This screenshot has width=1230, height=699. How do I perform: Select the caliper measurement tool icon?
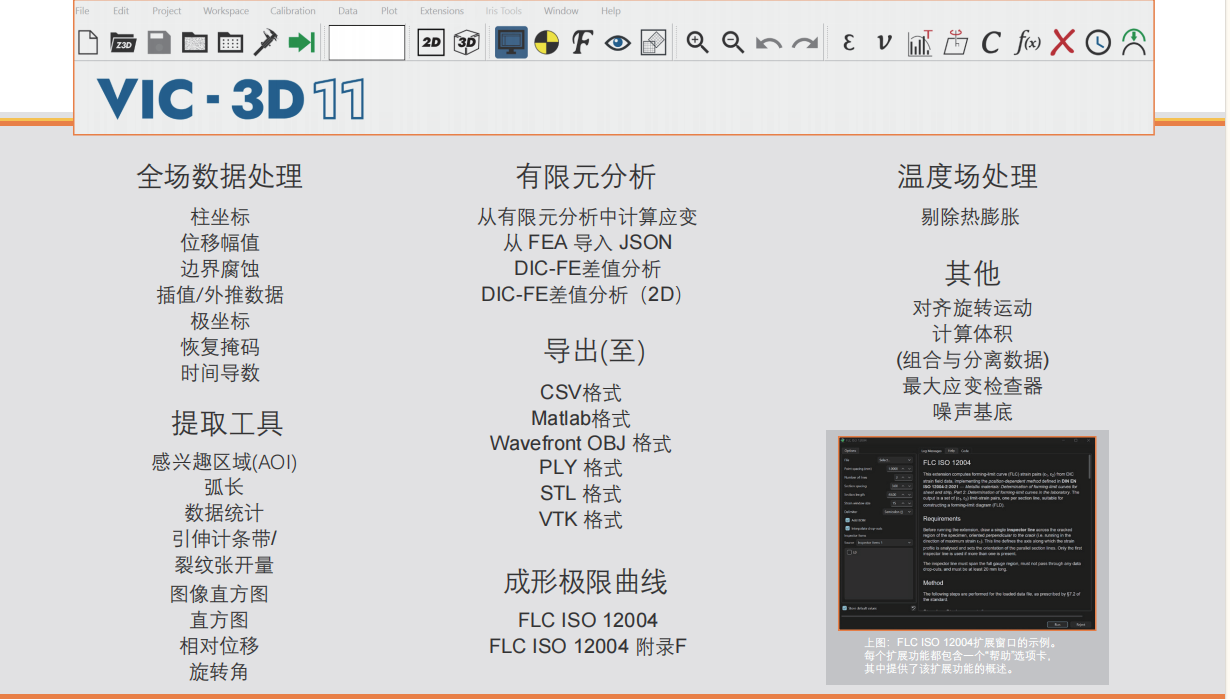click(x=265, y=43)
